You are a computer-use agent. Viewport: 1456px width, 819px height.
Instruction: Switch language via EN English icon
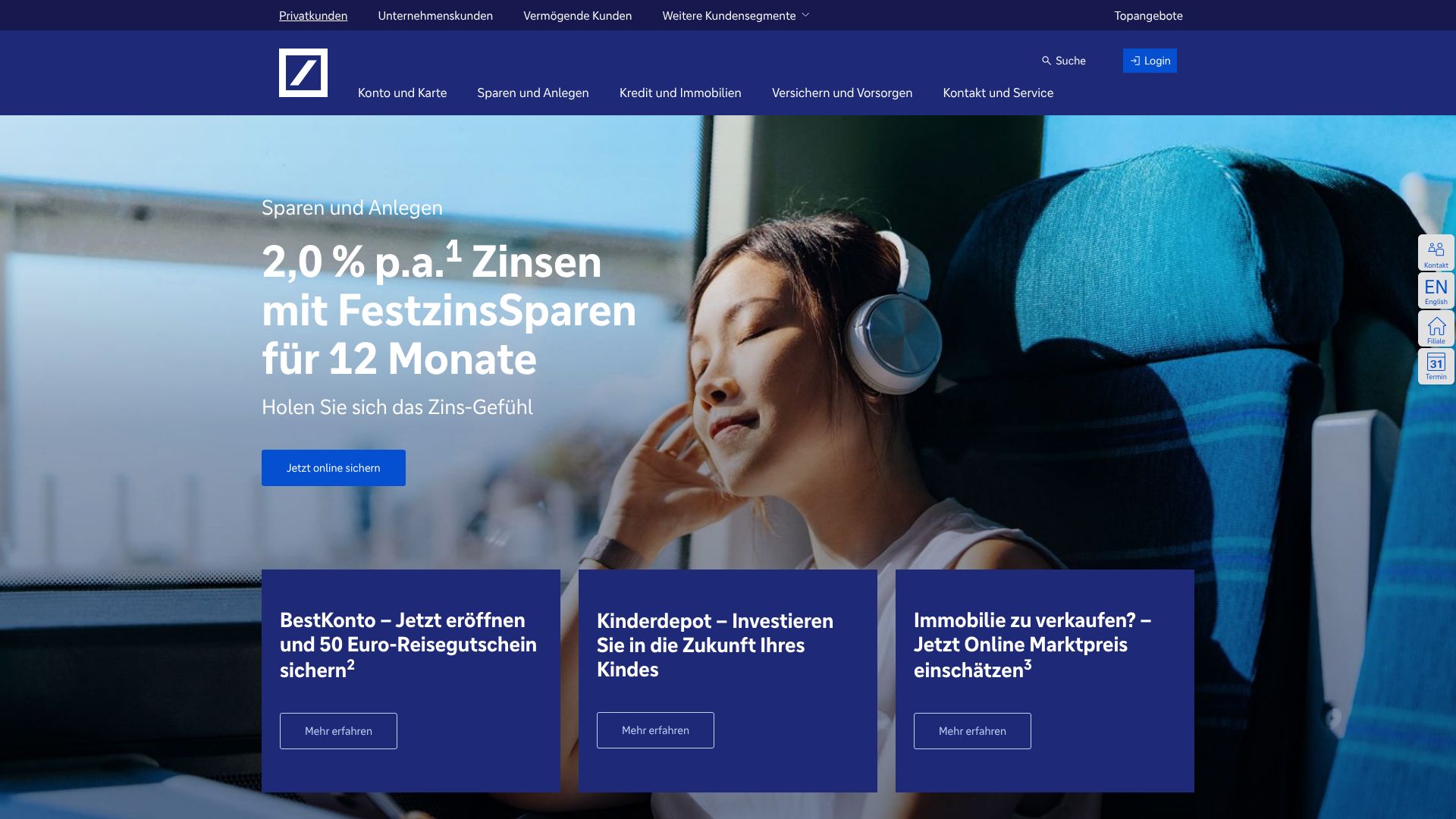1436,290
